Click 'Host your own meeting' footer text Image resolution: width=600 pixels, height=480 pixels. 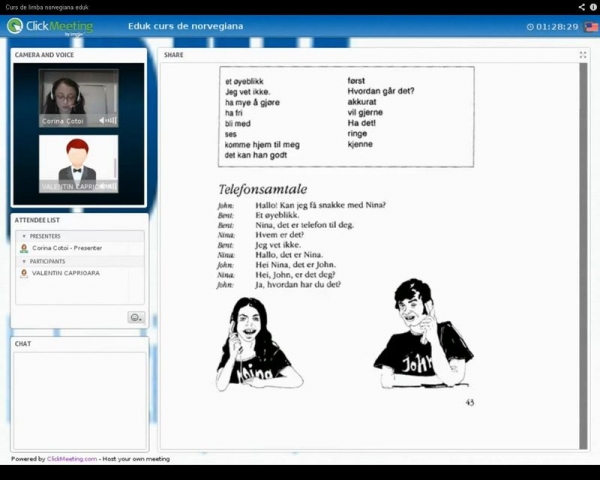point(136,459)
